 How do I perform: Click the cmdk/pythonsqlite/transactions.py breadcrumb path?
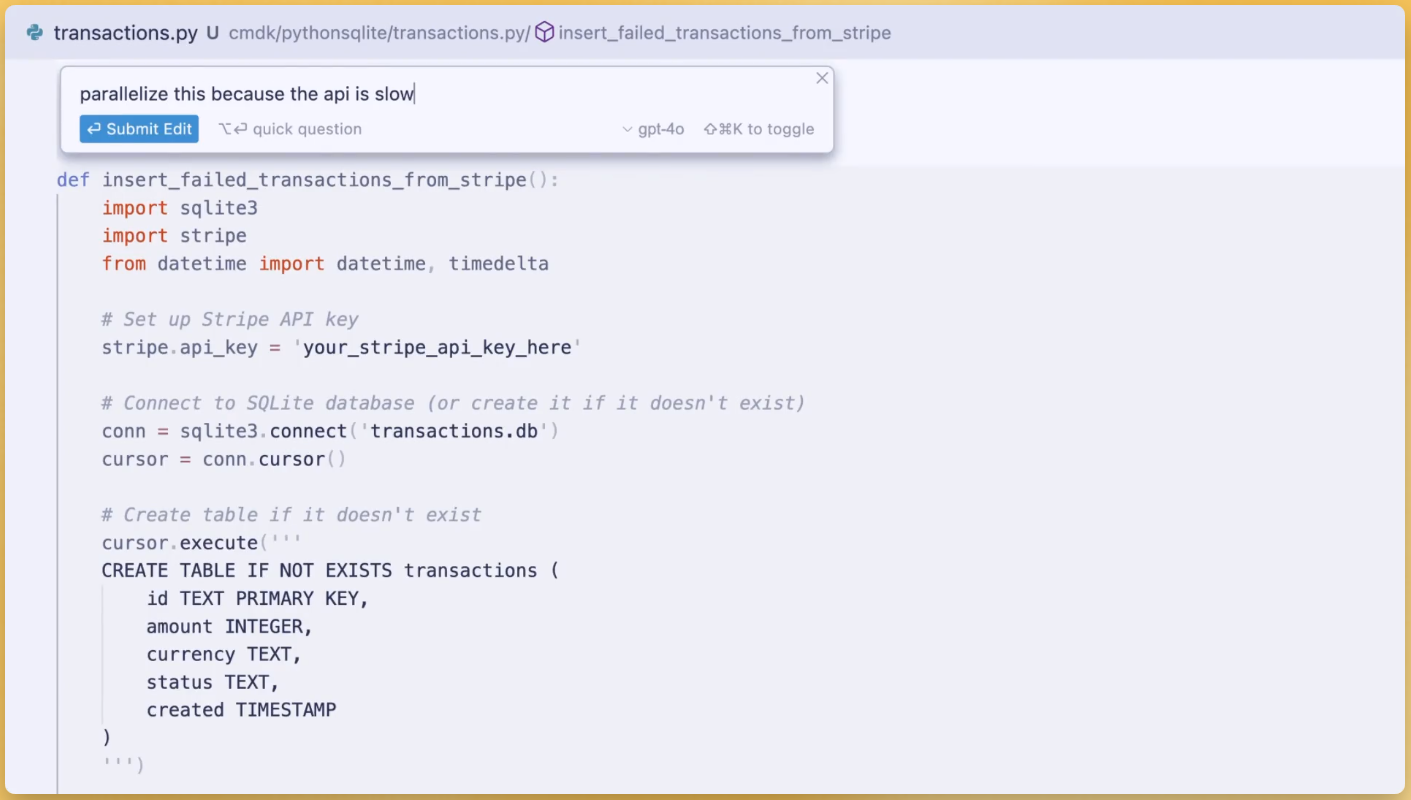point(379,33)
